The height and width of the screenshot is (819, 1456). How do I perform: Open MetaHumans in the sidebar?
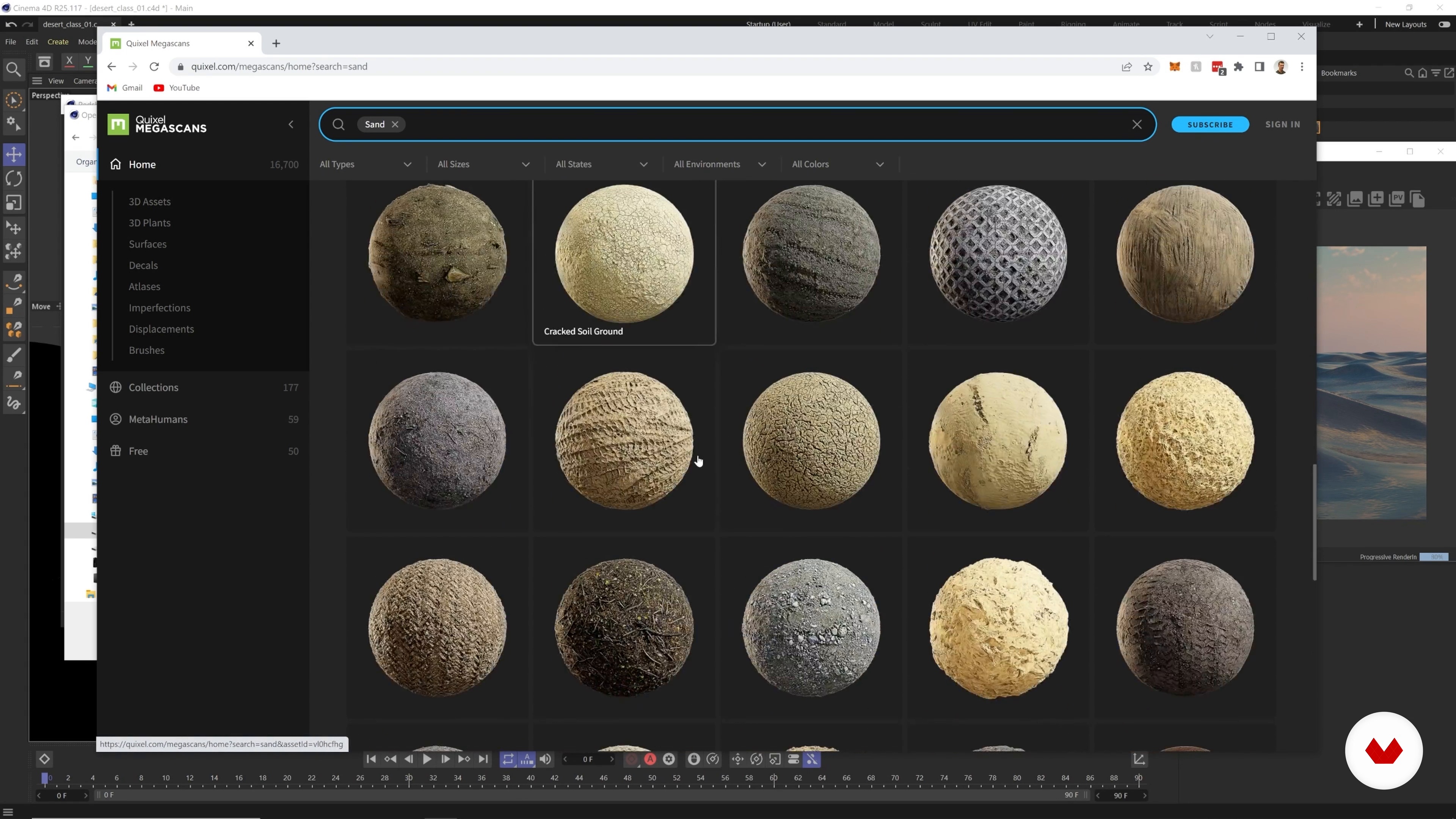(x=204, y=419)
